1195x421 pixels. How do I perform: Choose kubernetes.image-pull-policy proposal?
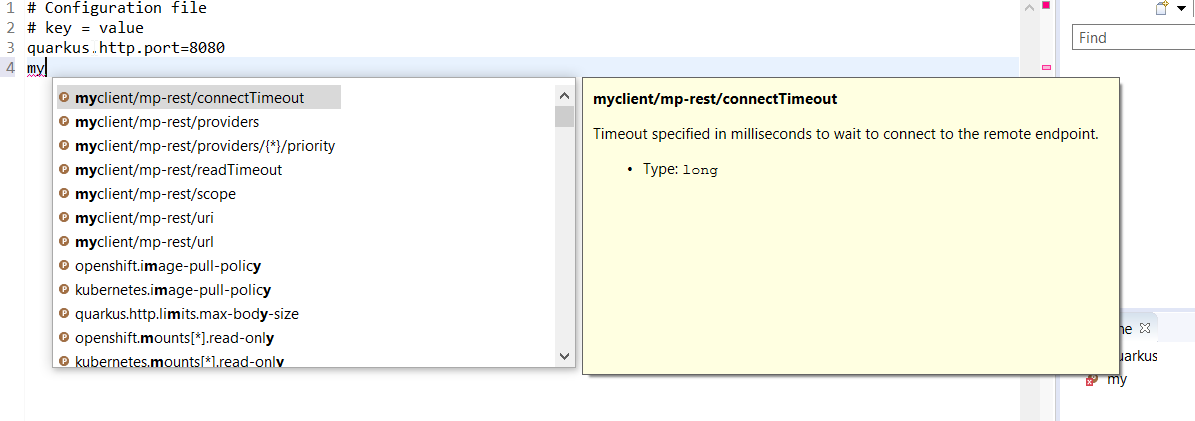[x=173, y=290]
